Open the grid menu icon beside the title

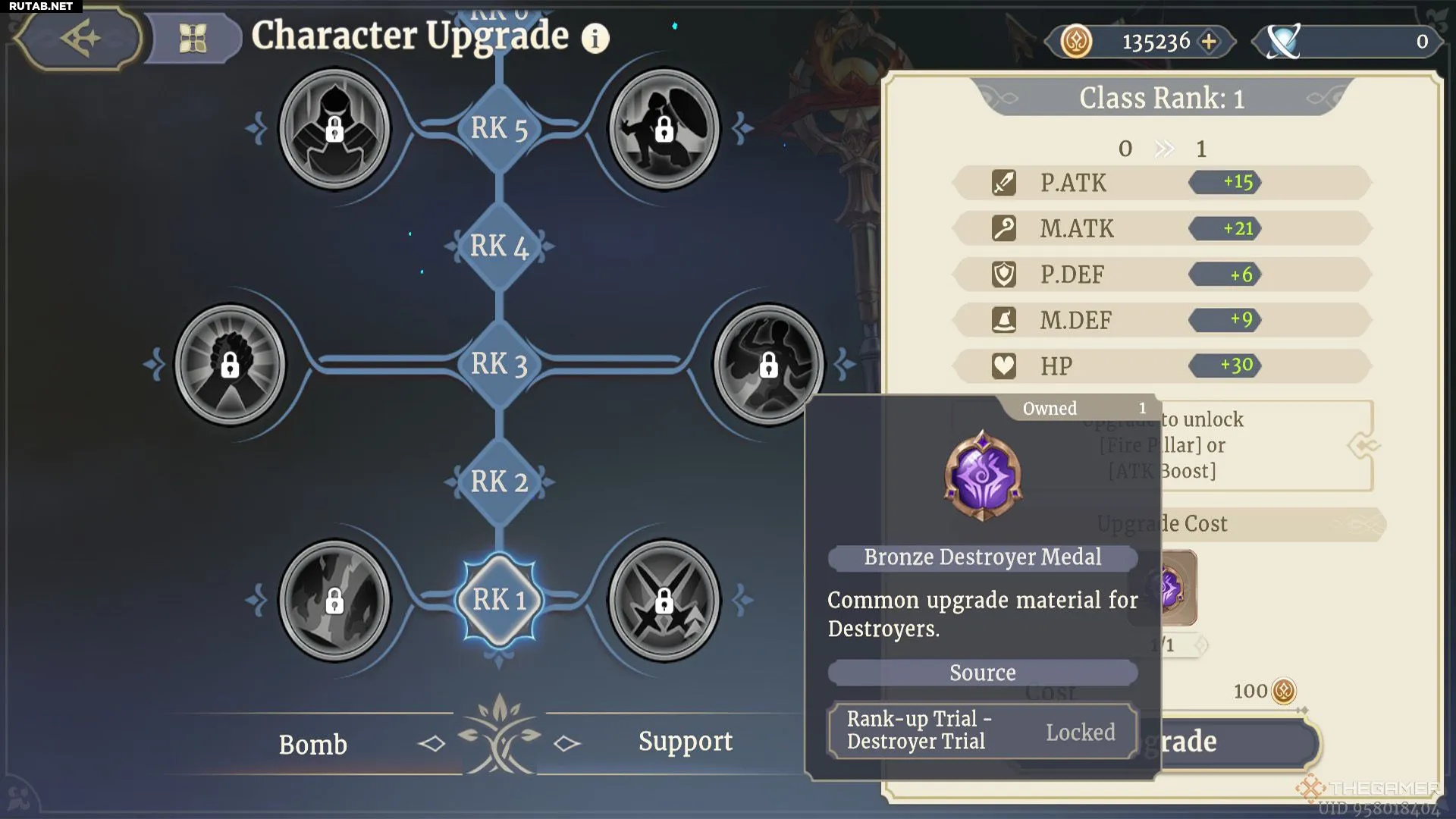(x=193, y=38)
